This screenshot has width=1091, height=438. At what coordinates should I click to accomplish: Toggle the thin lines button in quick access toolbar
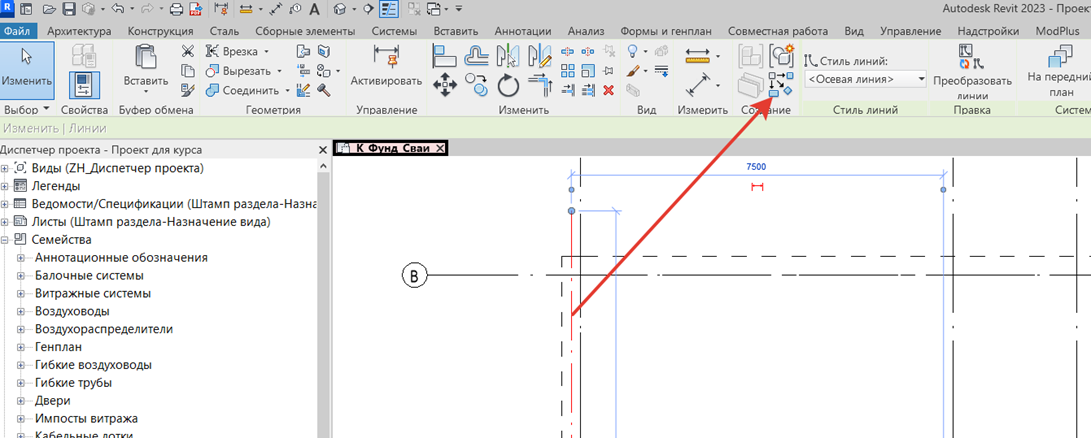(388, 9)
